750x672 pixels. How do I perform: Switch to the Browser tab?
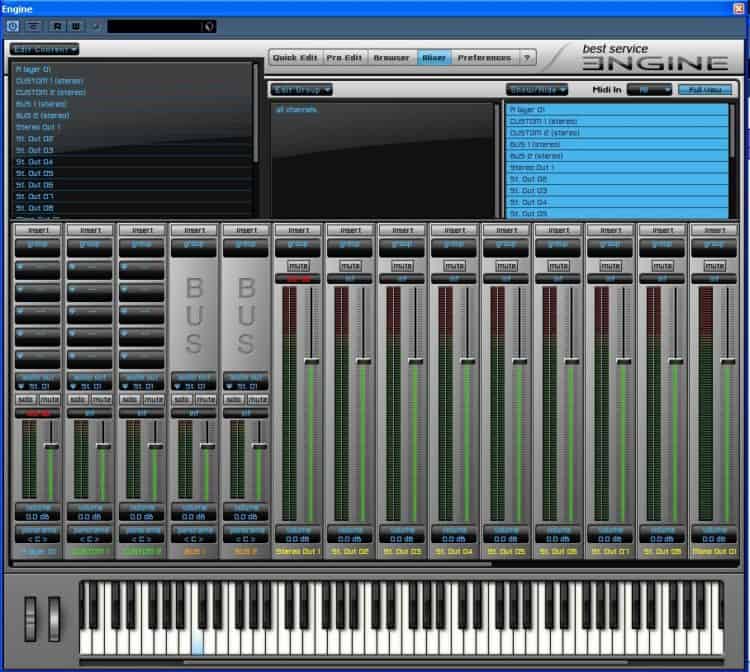391,57
